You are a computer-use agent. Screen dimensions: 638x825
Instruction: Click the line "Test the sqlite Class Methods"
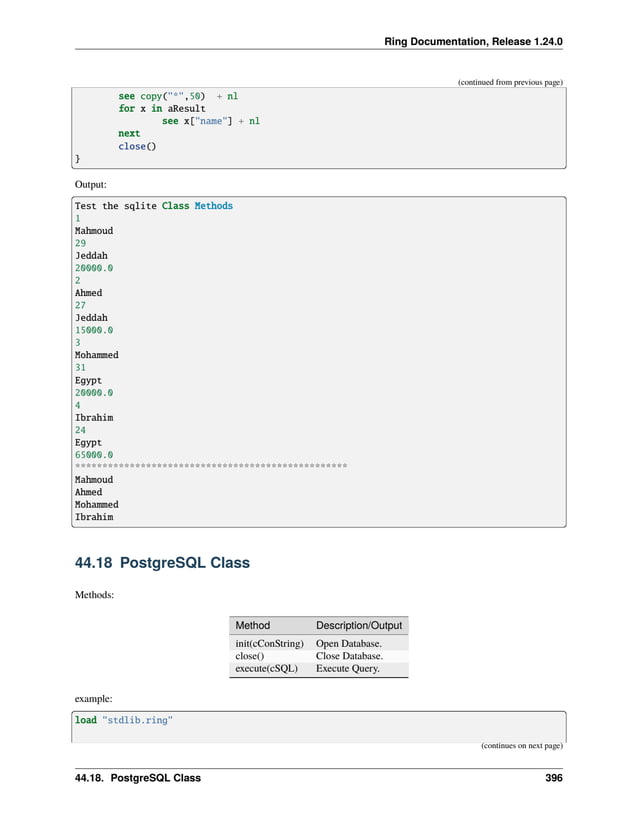pyautogui.click(x=154, y=206)
